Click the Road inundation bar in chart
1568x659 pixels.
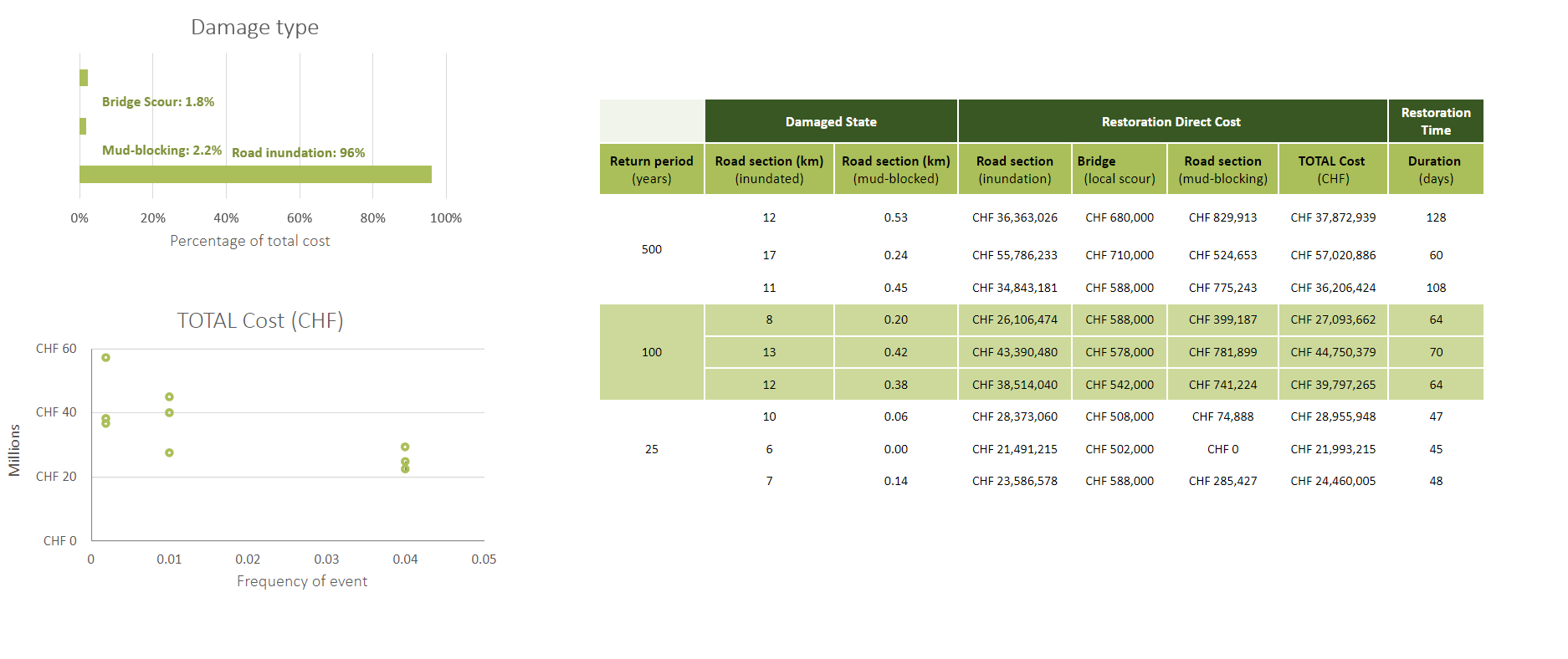pos(255,174)
